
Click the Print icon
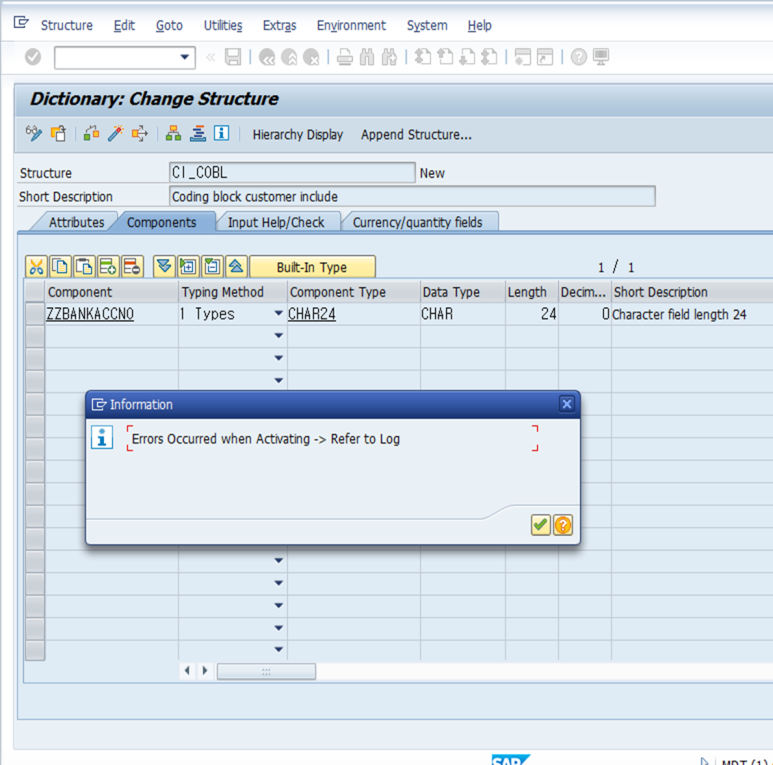coord(345,58)
